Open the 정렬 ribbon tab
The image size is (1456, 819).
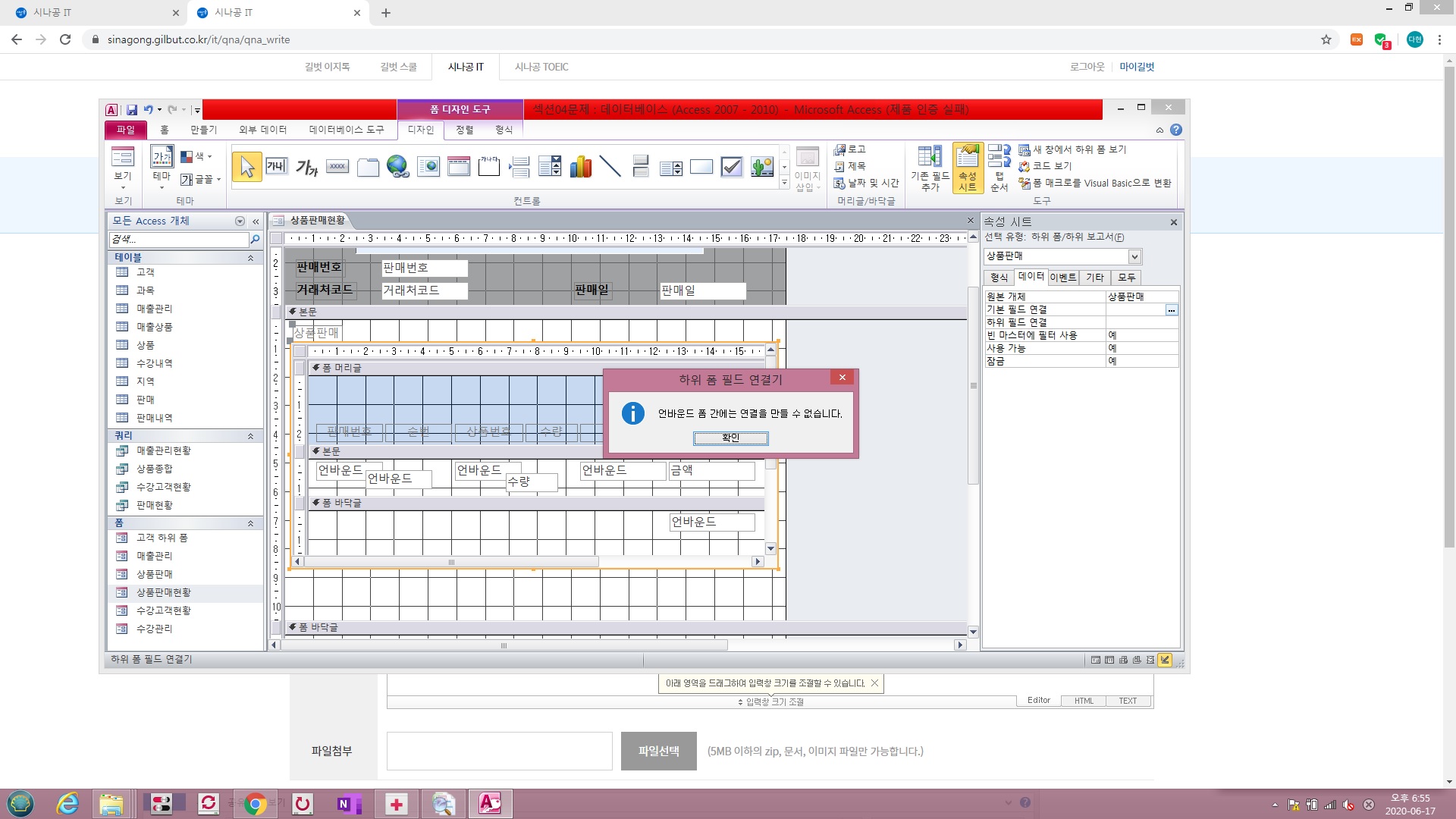(464, 130)
